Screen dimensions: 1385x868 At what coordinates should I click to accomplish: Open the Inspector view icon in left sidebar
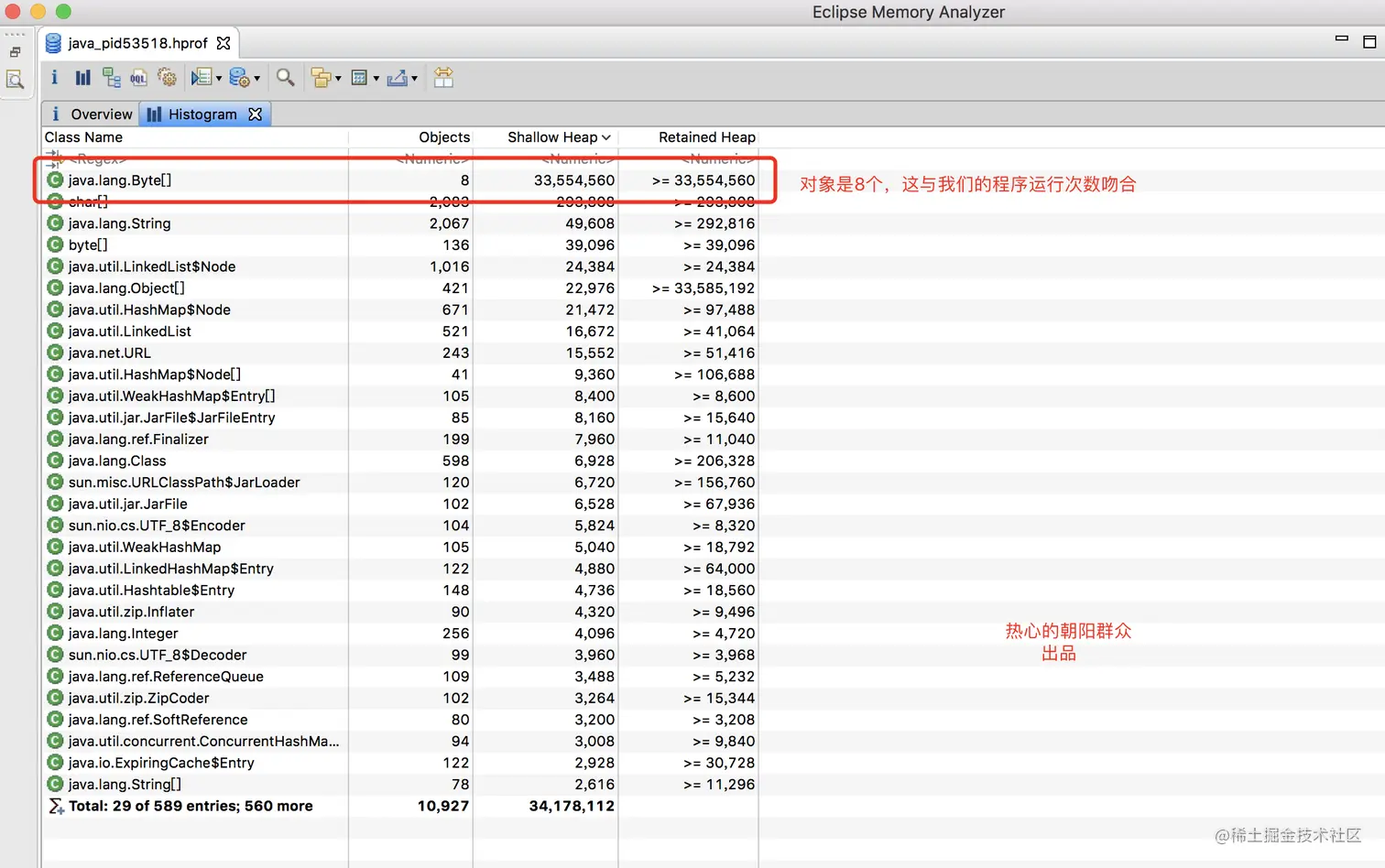[16, 80]
